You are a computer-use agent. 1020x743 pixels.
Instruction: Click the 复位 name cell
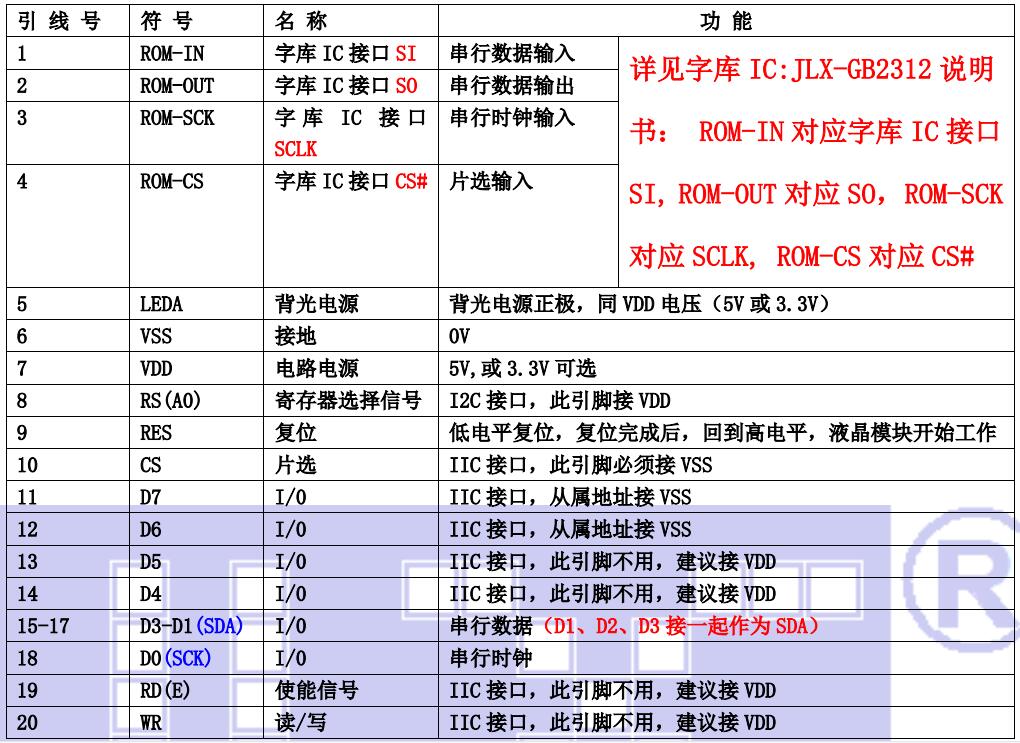[295, 434]
